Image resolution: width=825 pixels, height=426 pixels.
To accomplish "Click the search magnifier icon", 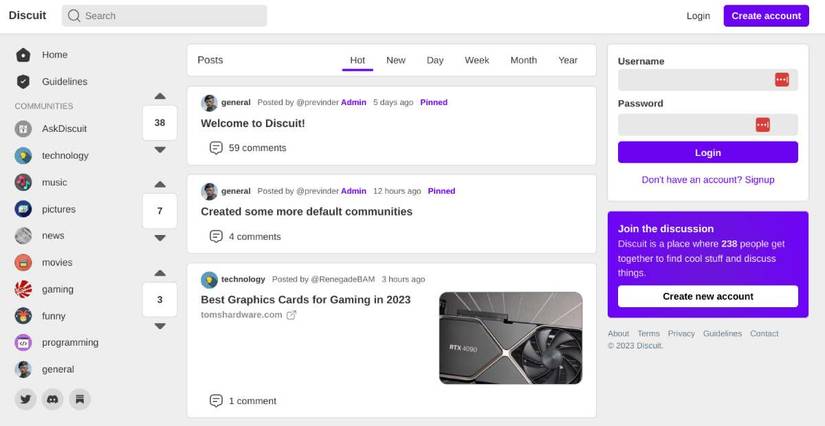I will click(74, 16).
